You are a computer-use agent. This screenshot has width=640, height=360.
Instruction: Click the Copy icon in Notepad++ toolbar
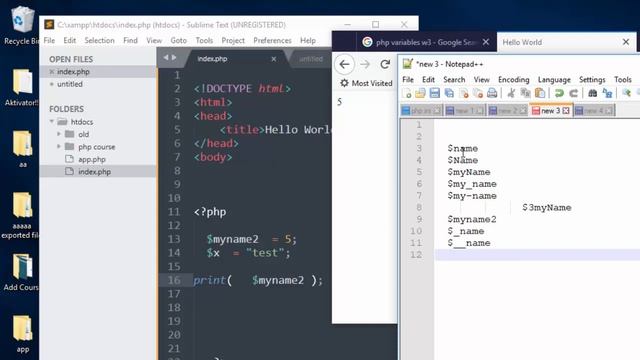pos(525,93)
